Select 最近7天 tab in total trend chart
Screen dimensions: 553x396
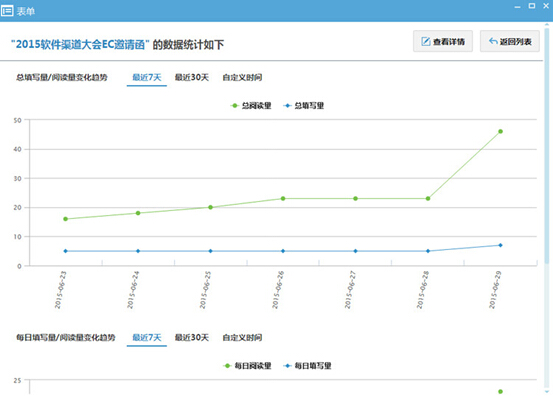[147, 77]
